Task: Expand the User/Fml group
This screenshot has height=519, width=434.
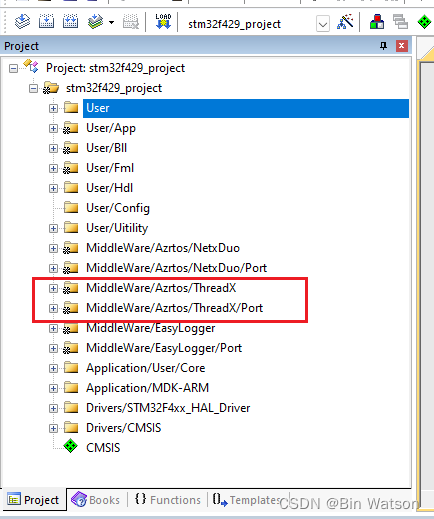Action: pos(53,168)
